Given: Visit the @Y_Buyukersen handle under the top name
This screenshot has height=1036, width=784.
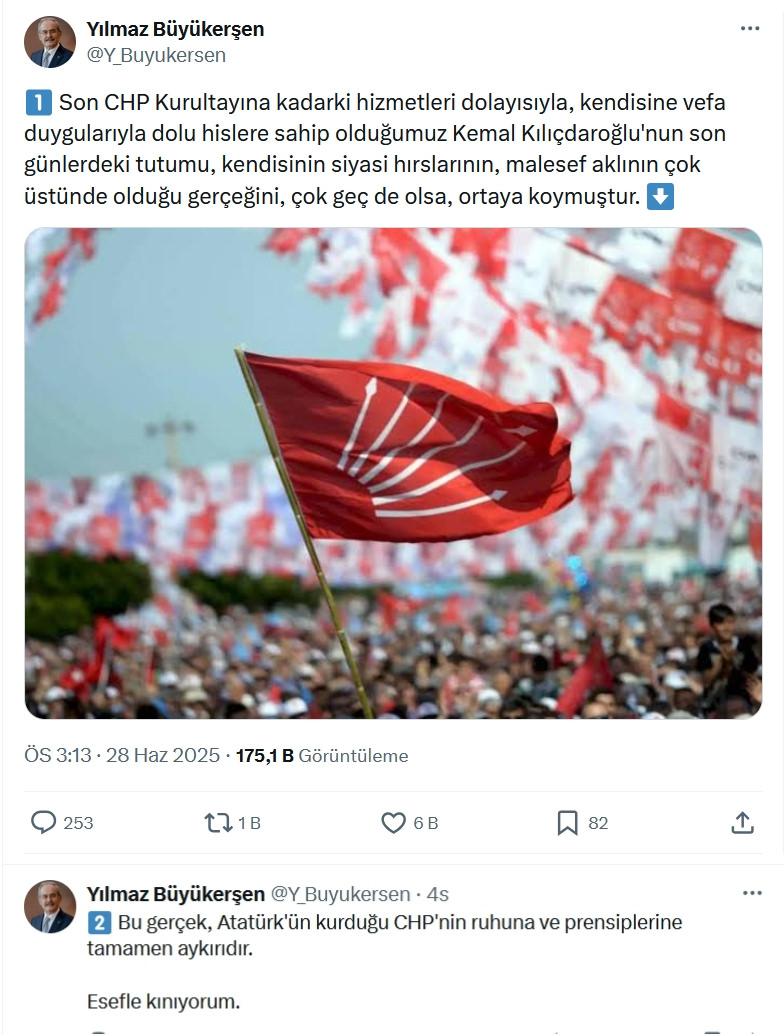Looking at the screenshot, I should point(156,56).
